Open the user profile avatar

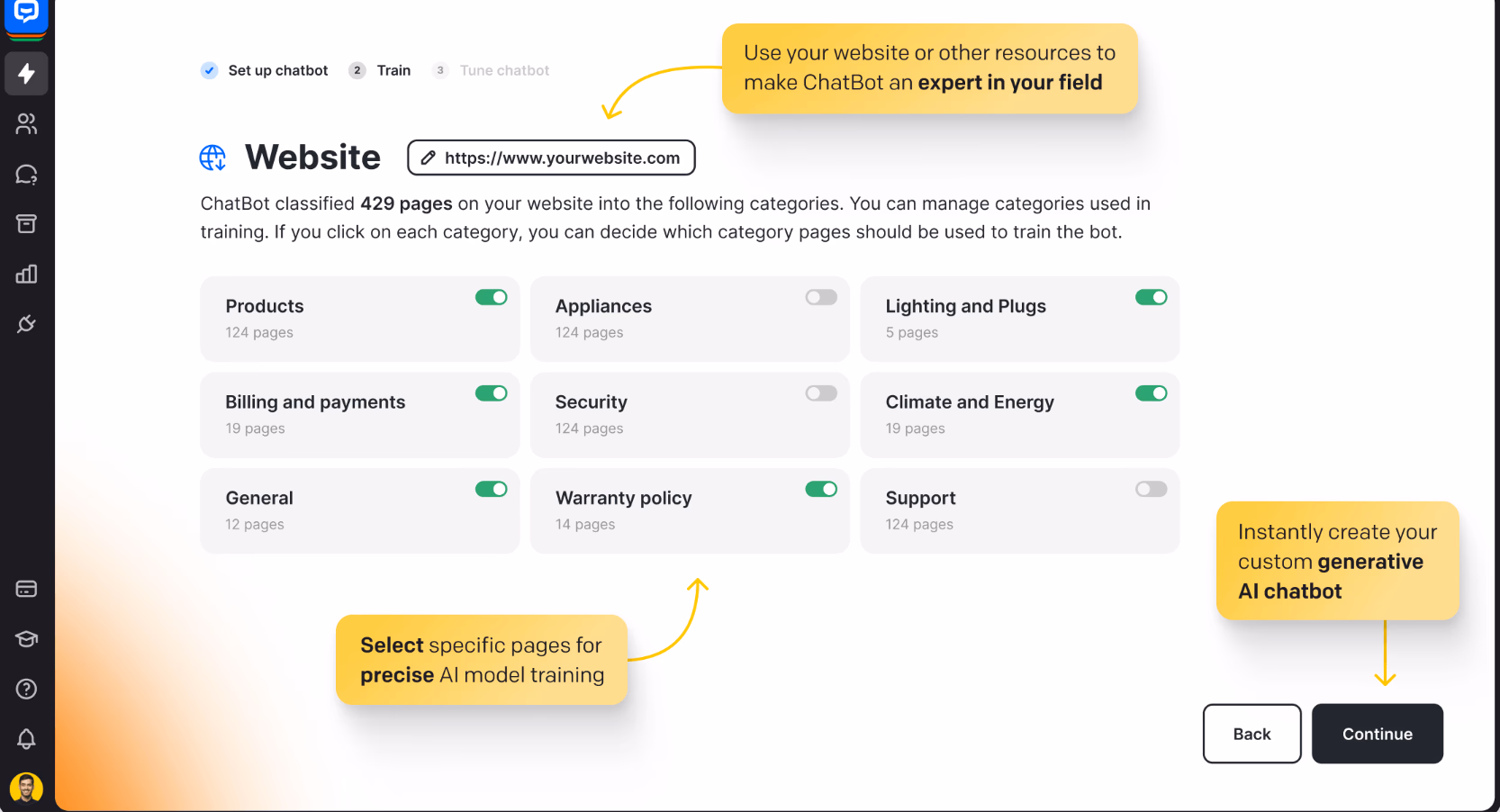(26, 789)
